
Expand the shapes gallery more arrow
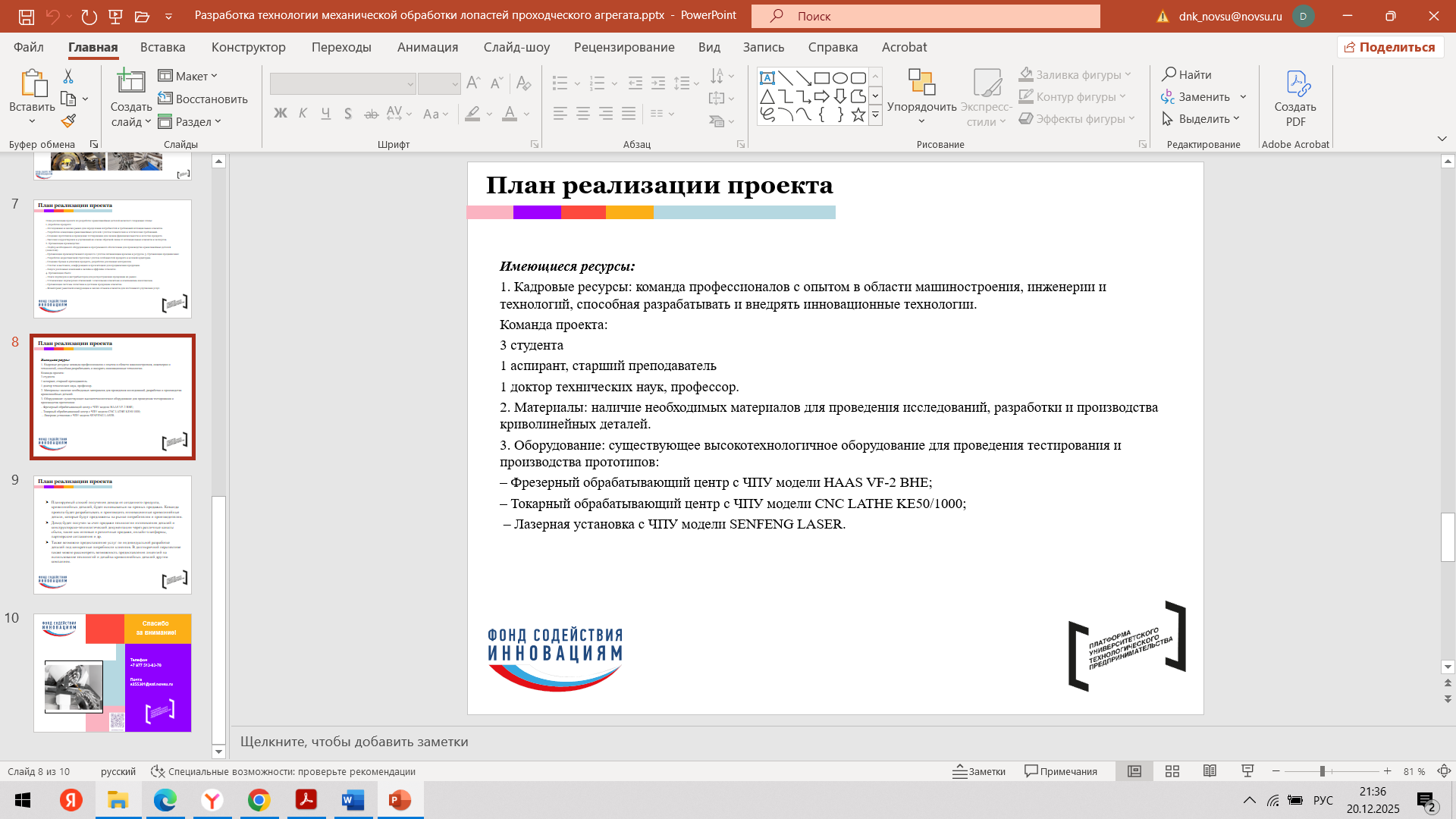[875, 116]
